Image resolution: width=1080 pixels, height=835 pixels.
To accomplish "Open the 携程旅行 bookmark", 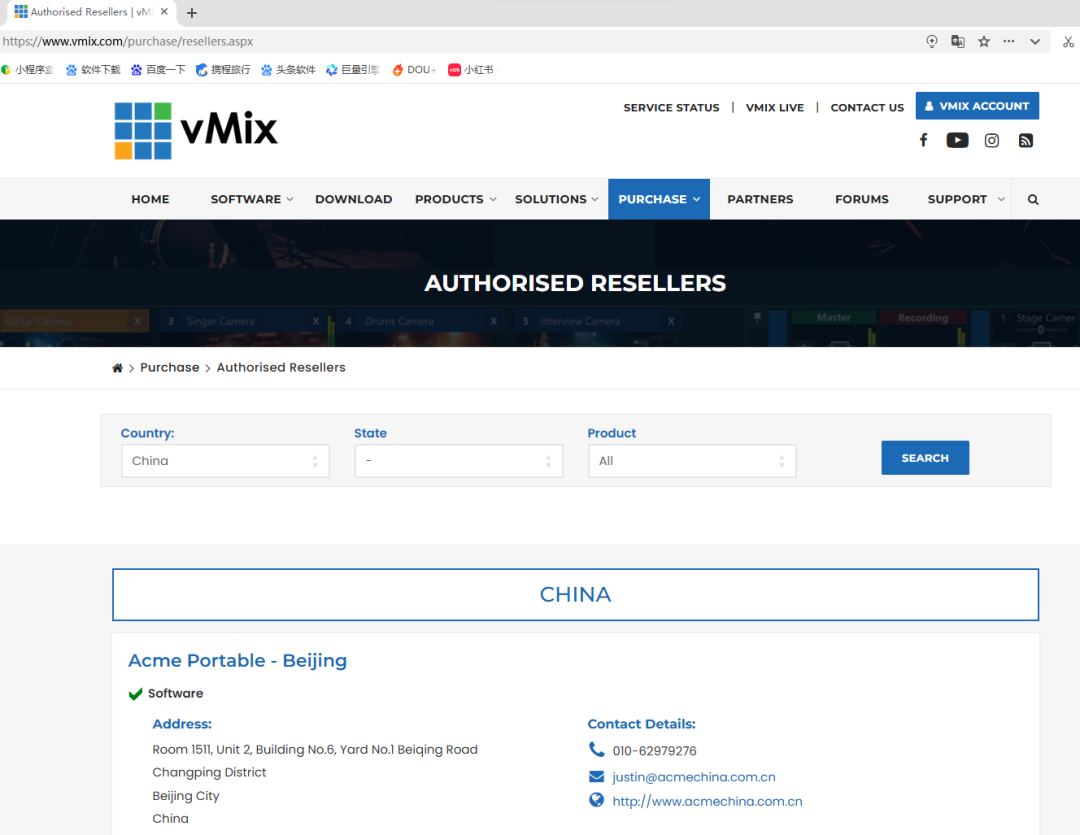I will coord(223,70).
